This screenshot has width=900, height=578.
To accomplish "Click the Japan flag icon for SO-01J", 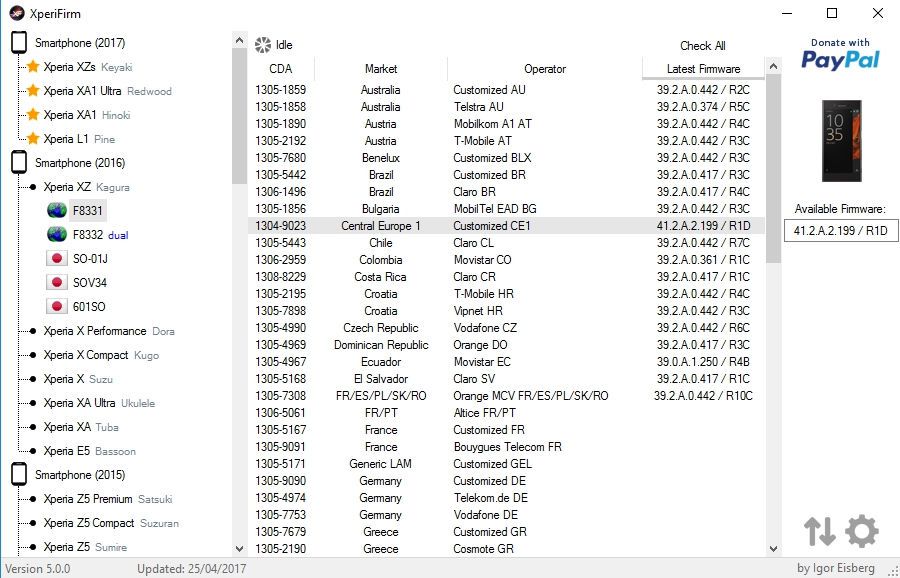I will pos(56,259).
